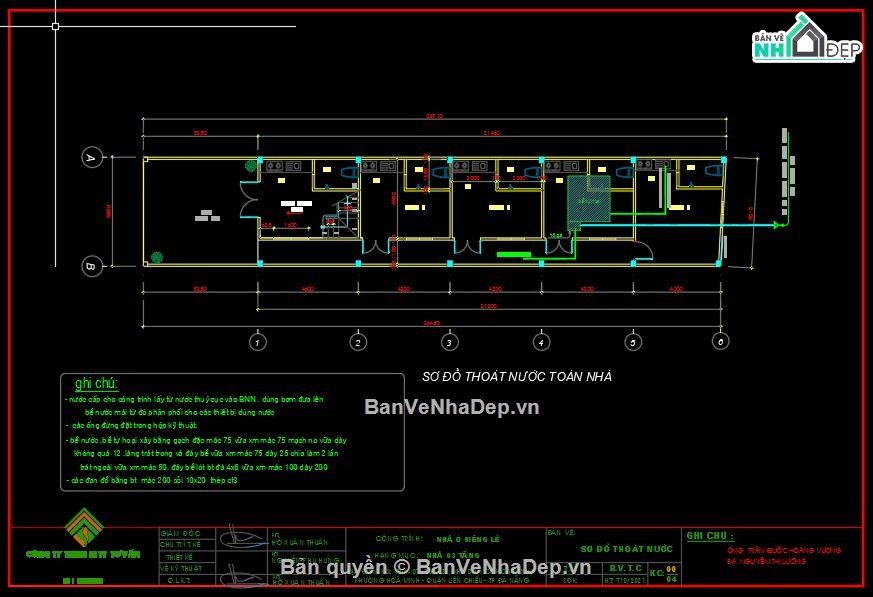
Task: Select grid axis bubble B
Action: coord(90,266)
